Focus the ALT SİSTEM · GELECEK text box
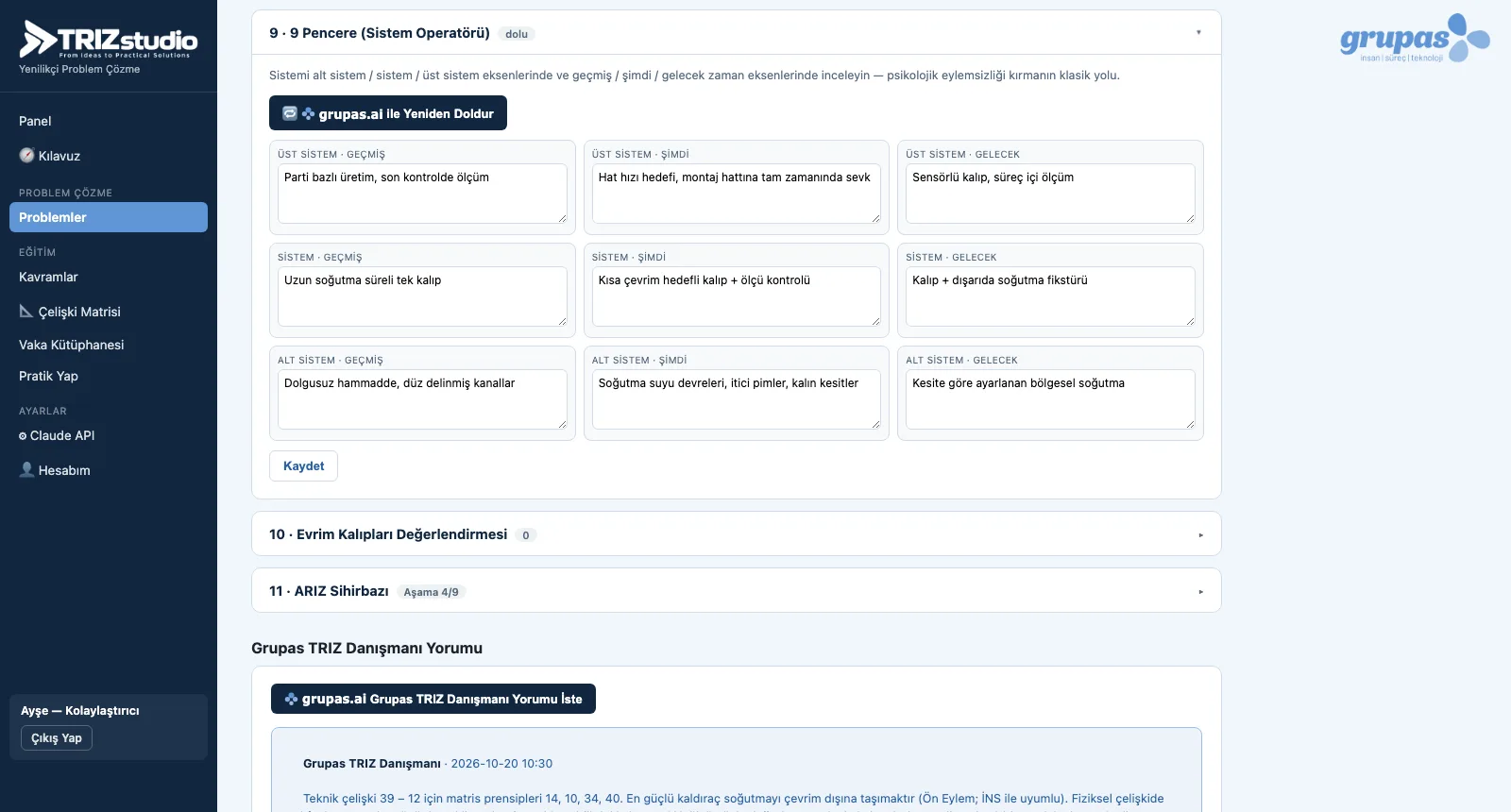 [x=1050, y=399]
